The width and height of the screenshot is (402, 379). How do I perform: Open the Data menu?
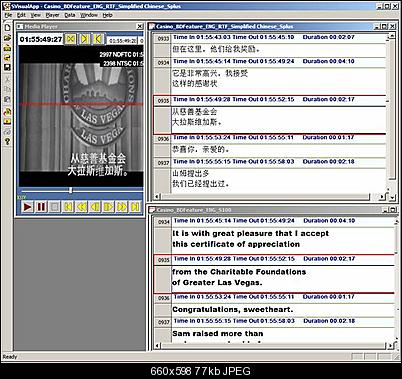coord(70,15)
